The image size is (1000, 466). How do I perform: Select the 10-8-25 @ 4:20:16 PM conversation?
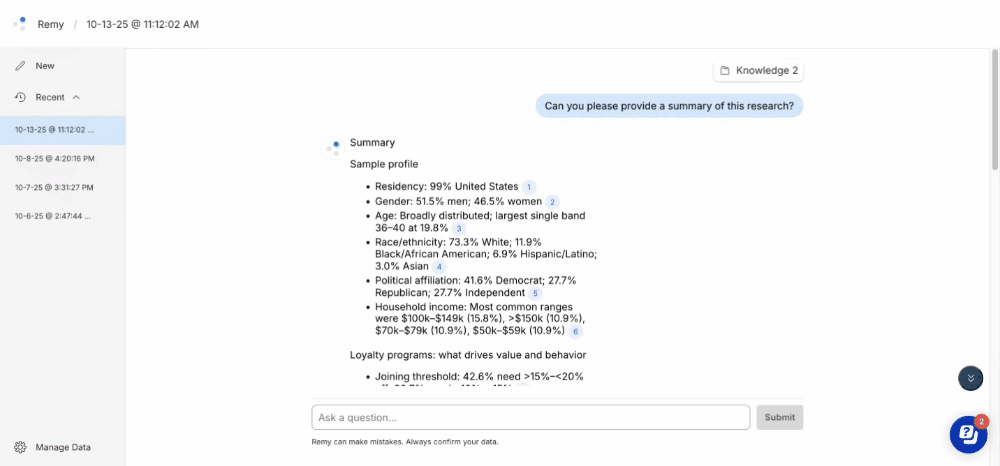pyautogui.click(x=55, y=158)
